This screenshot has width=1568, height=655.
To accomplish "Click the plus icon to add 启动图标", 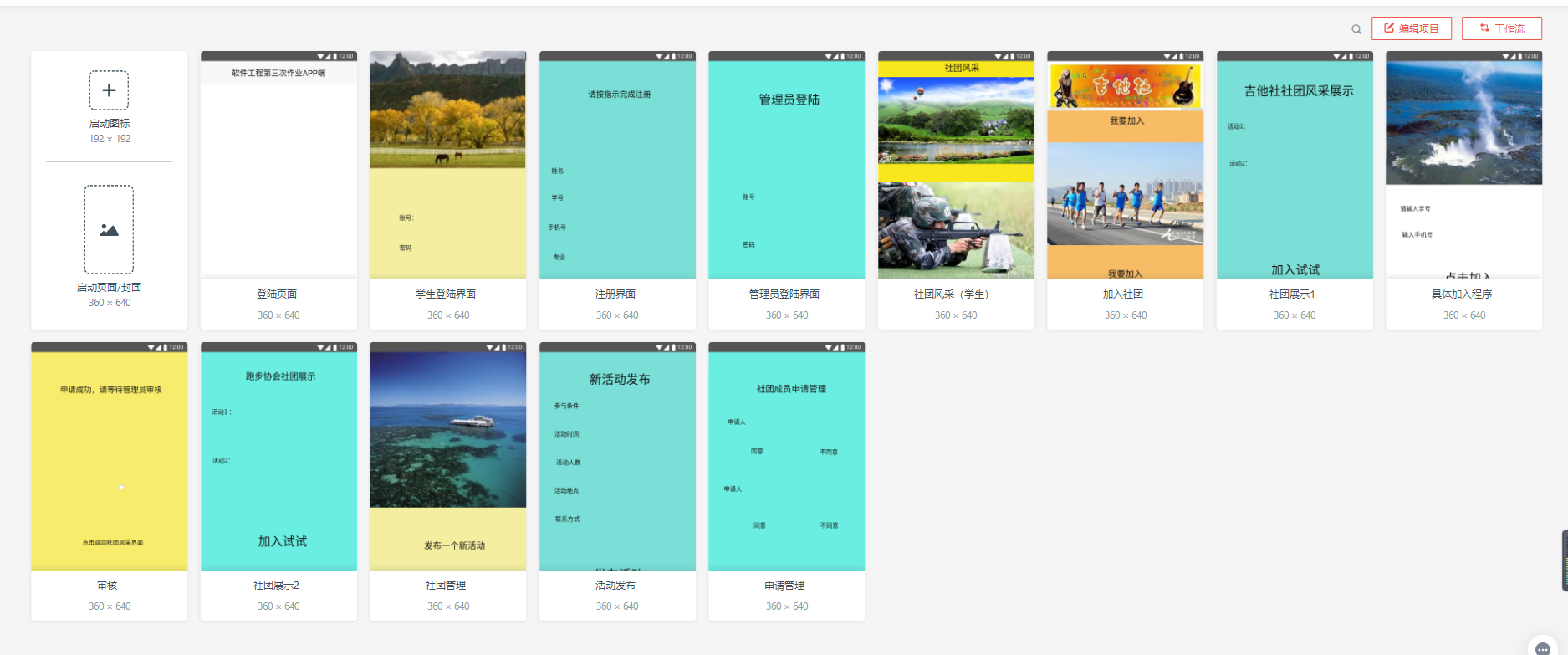I will [x=109, y=90].
